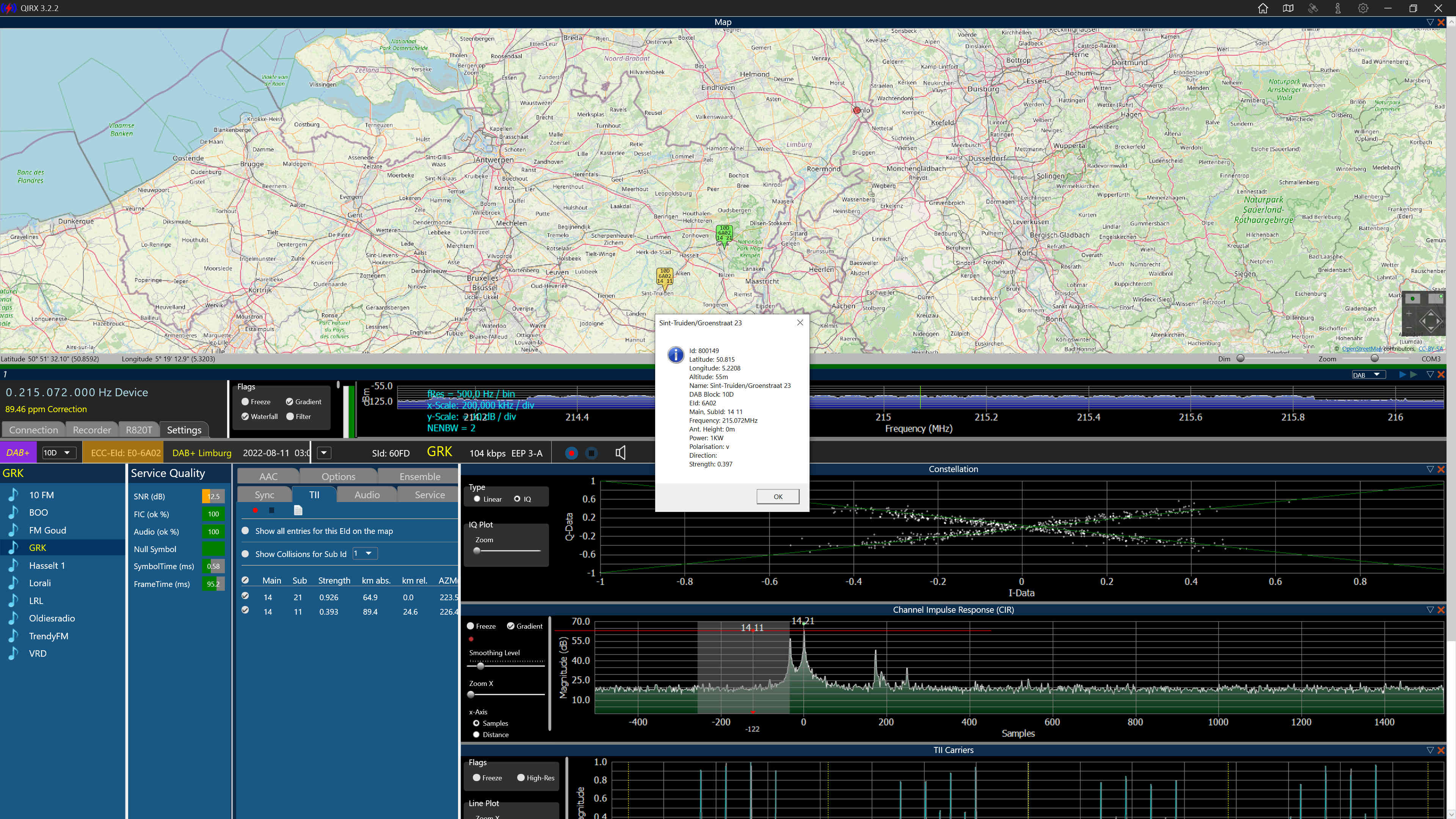Click second green play arrow next to DAB
The image size is (1456, 819).
coord(1413,375)
